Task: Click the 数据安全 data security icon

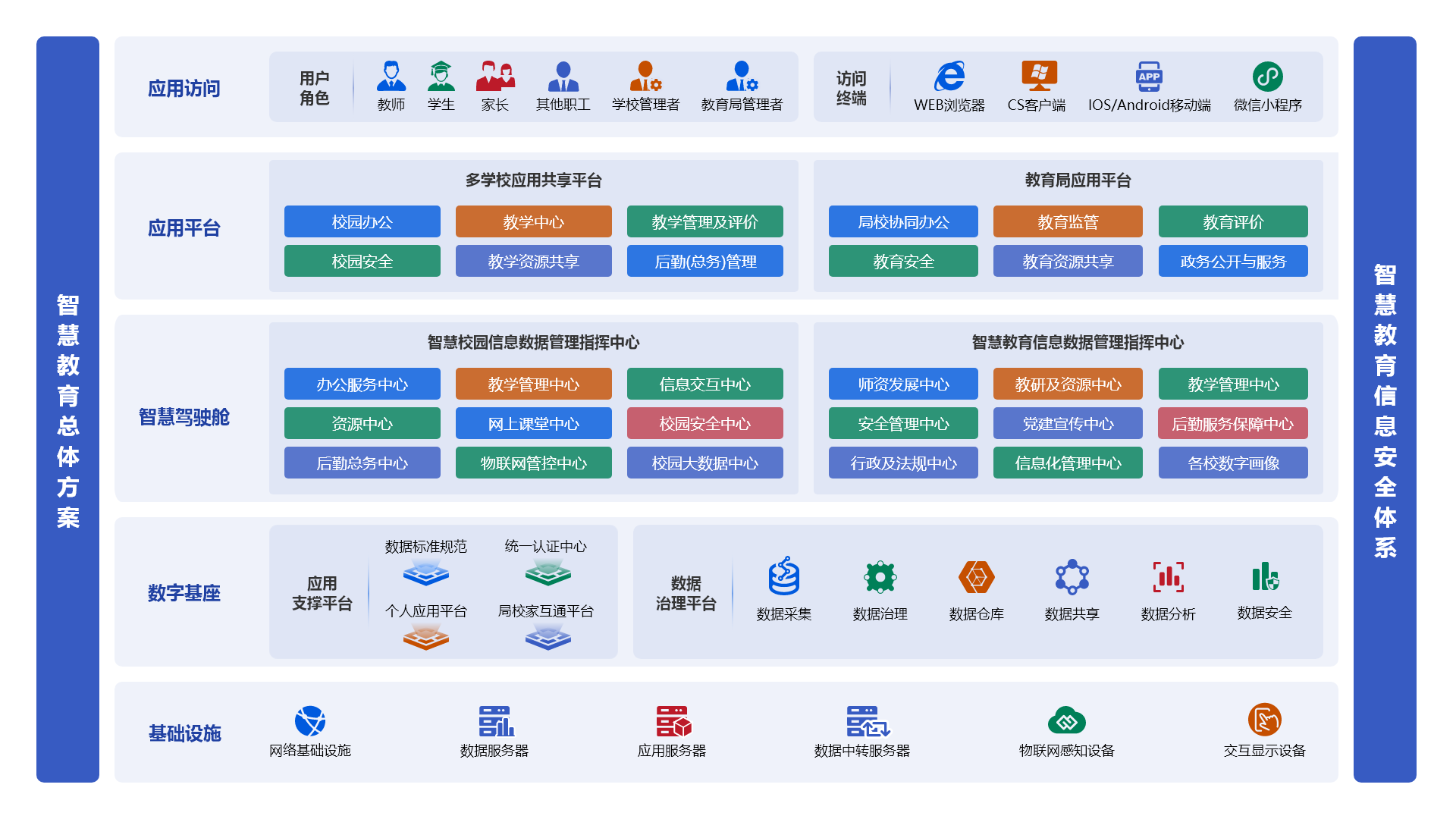Action: pyautogui.click(x=1264, y=577)
